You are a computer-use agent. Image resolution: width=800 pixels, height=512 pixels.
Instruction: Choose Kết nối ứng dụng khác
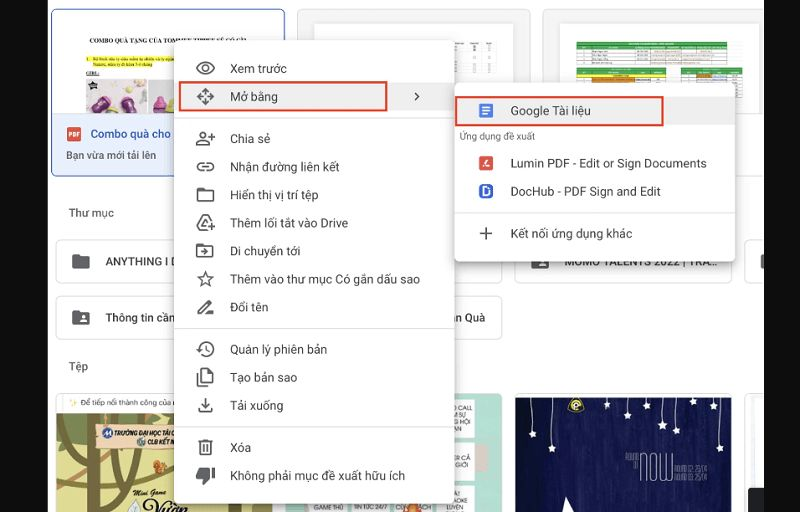(594, 234)
